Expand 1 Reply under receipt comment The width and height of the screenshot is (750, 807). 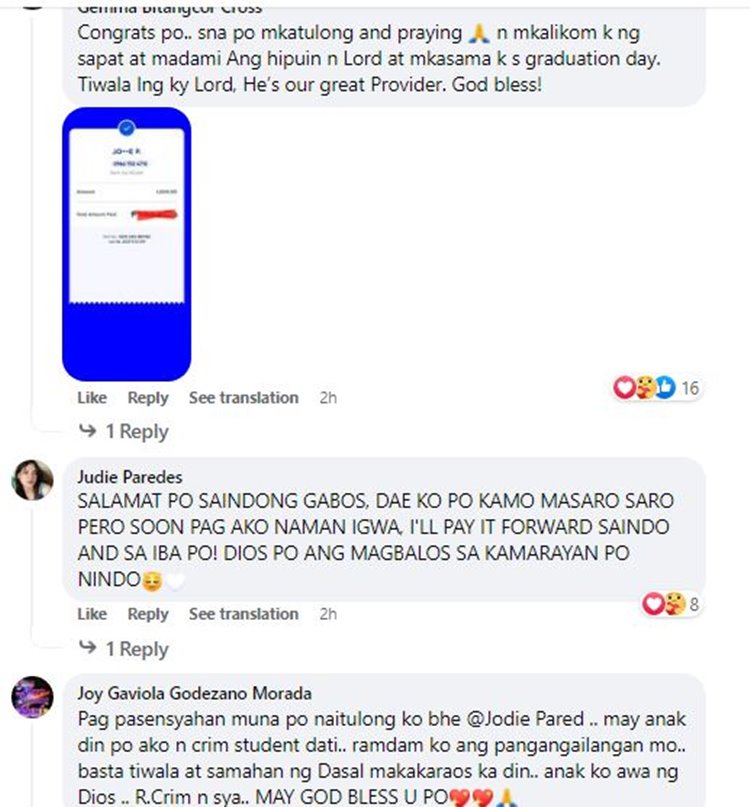coord(137,431)
